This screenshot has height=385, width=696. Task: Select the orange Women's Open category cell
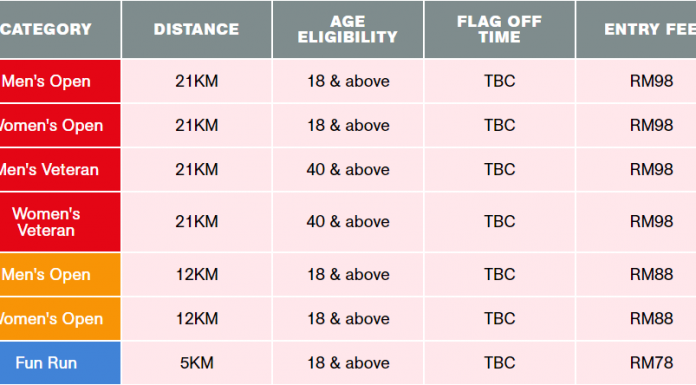point(60,319)
